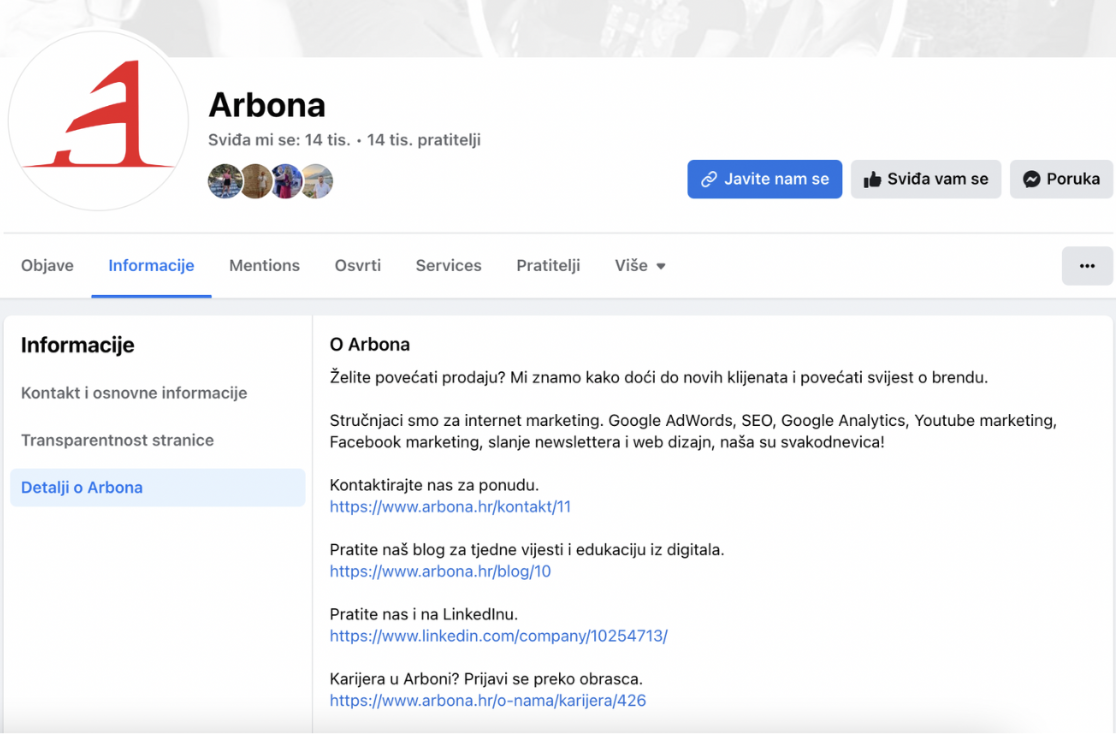
Task: Click the Javite nam se button
Action: click(764, 179)
